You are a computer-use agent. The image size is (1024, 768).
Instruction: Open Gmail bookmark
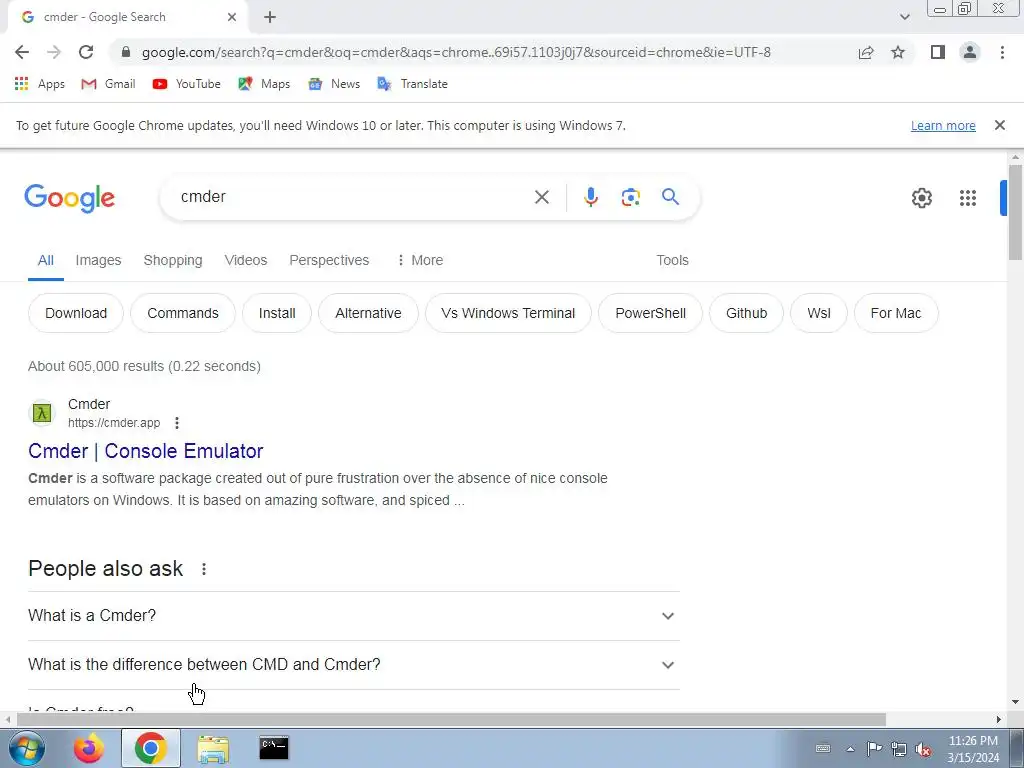(108, 84)
